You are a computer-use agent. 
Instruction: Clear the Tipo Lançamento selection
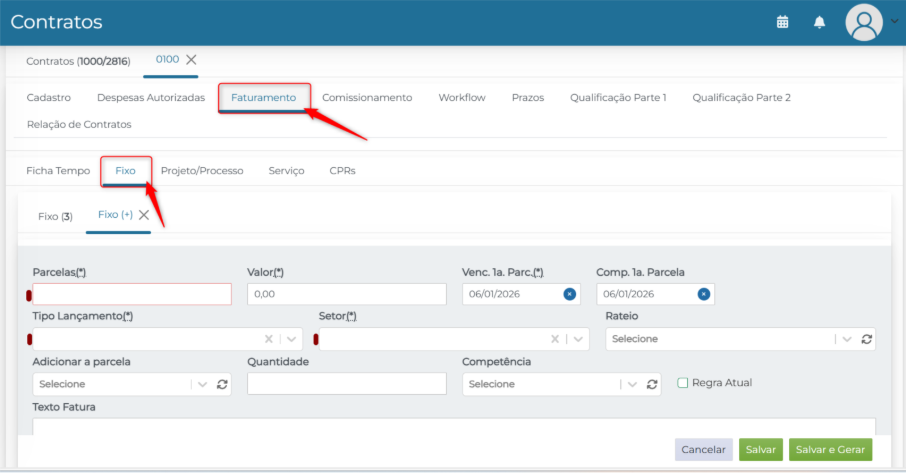(x=269, y=339)
